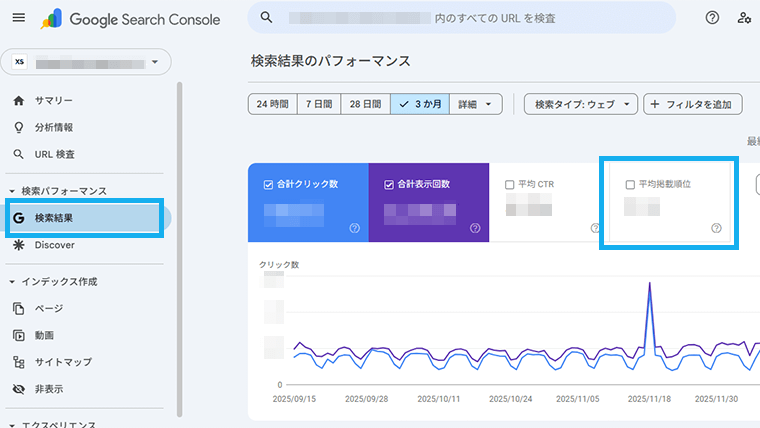Toggle the 合計クリック数 checkbox

(268, 185)
